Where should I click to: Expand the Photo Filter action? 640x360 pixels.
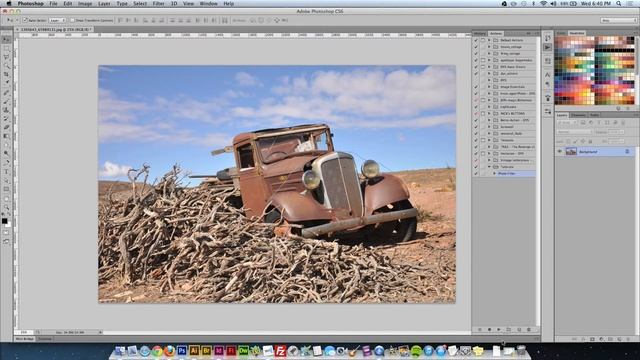coord(494,173)
